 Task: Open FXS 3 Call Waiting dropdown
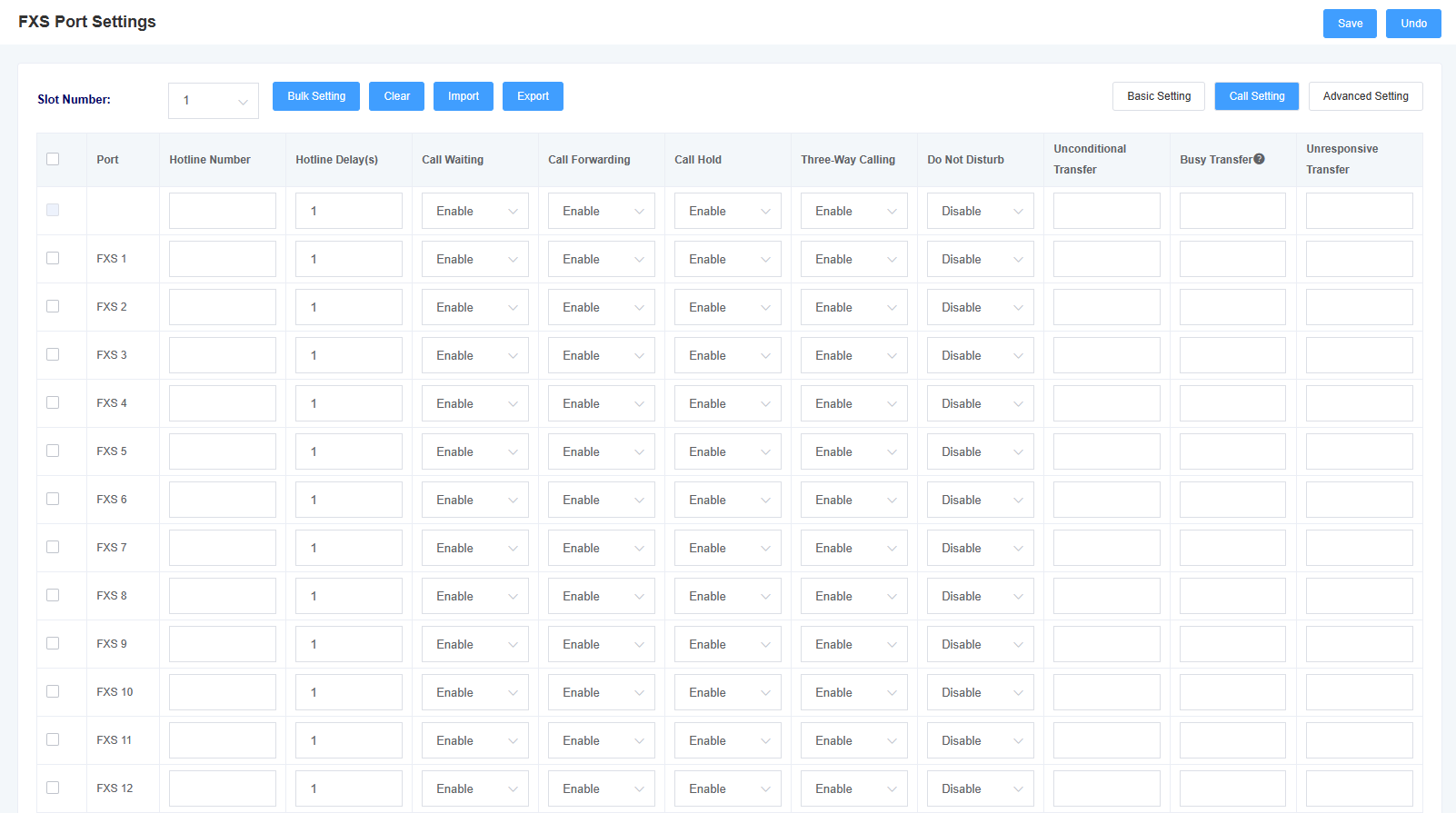475,355
